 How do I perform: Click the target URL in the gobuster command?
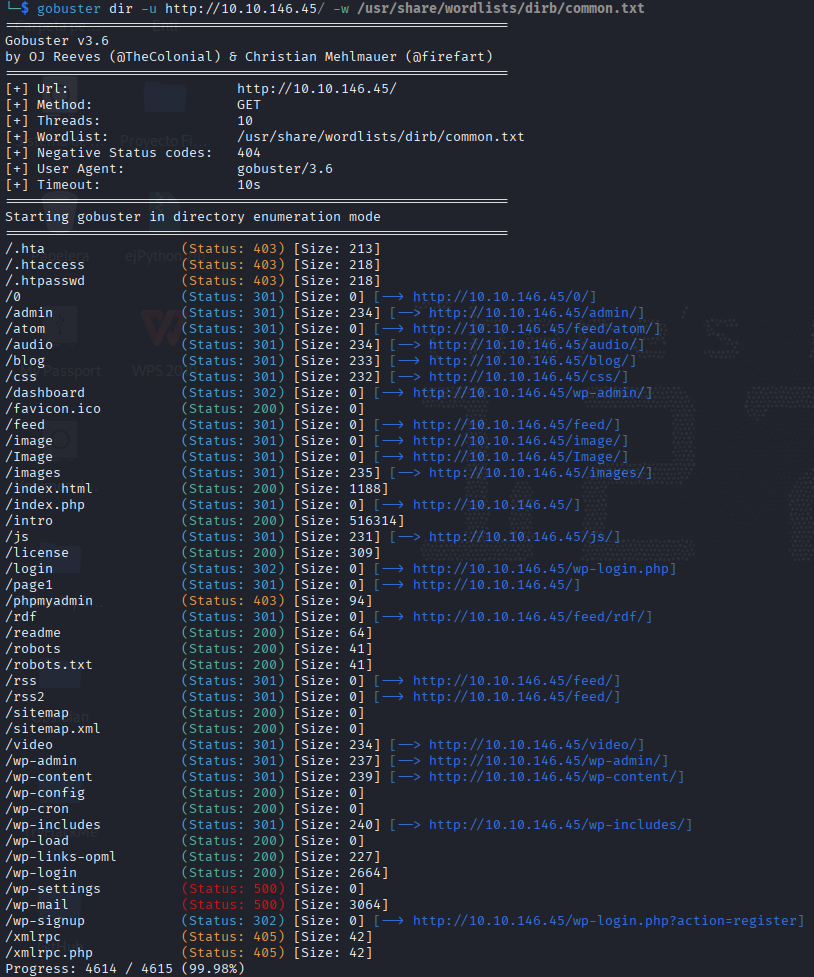click(x=244, y=9)
